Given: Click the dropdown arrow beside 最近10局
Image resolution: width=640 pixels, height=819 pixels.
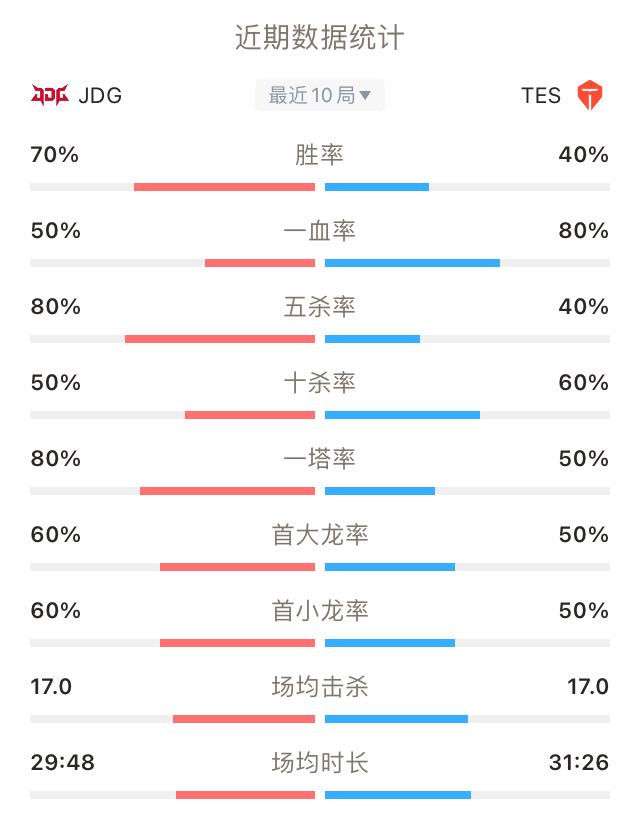Looking at the screenshot, I should [365, 95].
